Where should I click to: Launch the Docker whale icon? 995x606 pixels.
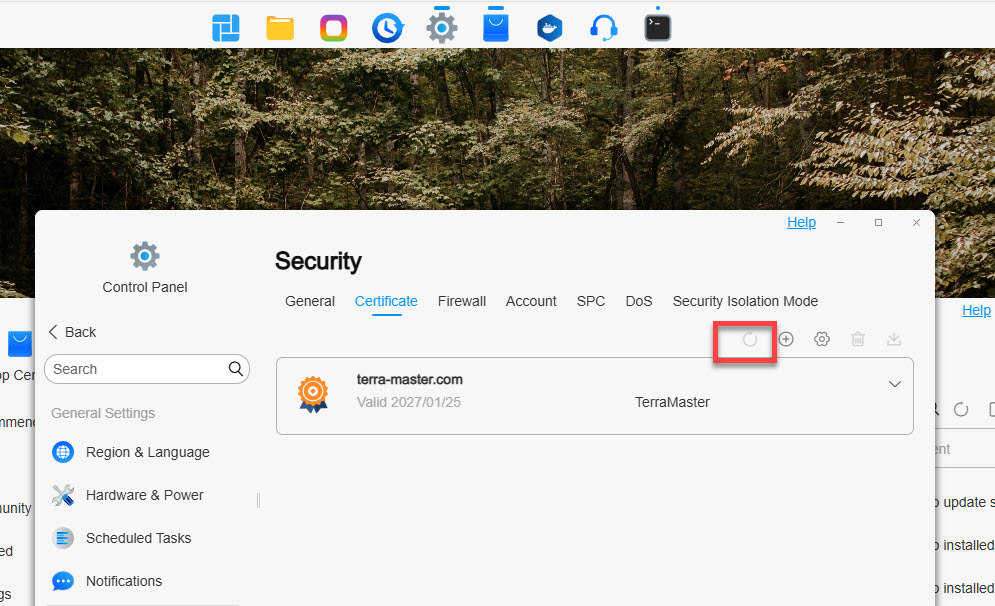pos(550,28)
